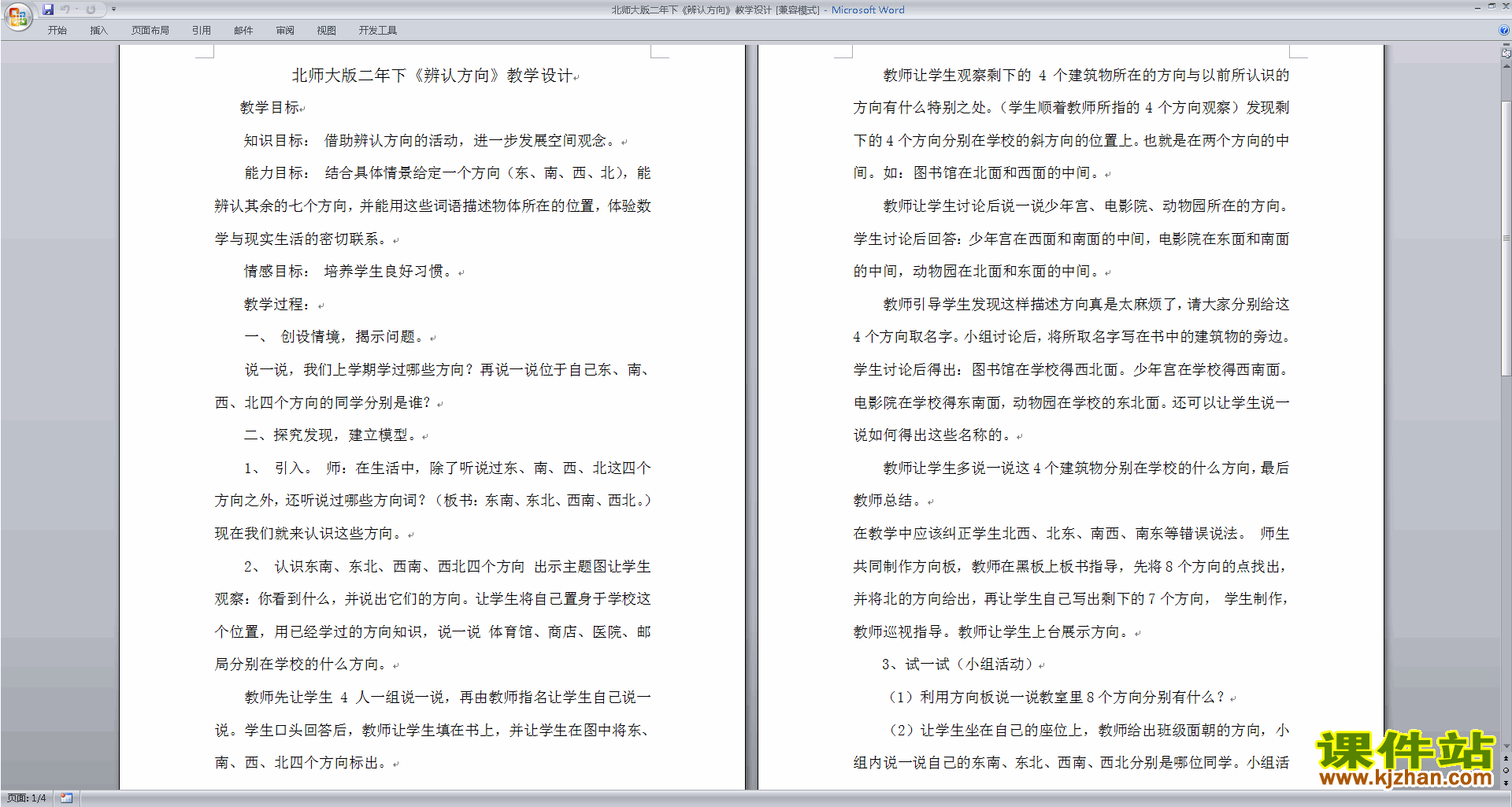Click the macro recording icon in status bar
This screenshot has height=807, width=1512.
click(x=67, y=798)
